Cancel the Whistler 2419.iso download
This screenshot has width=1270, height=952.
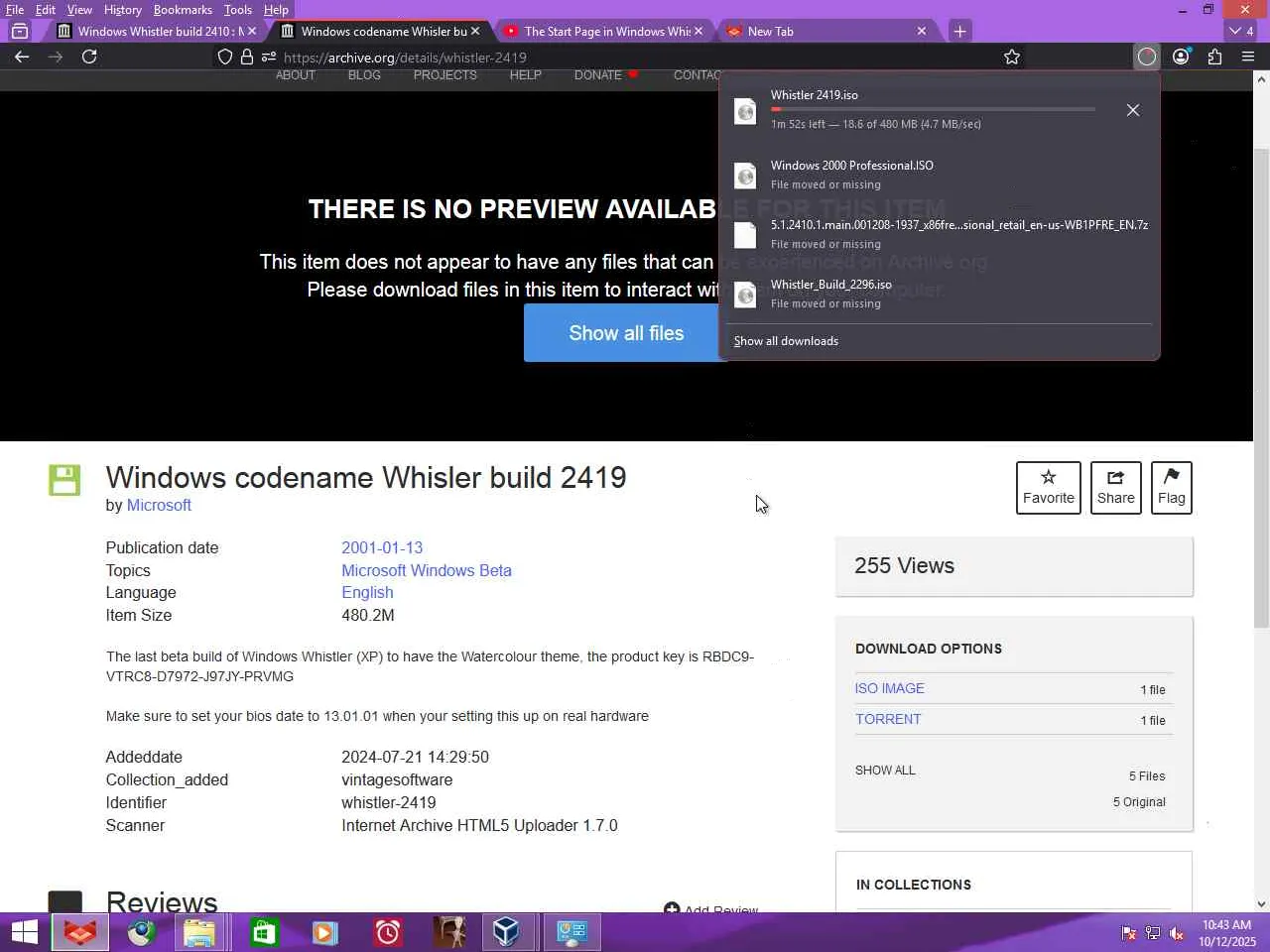[x=1133, y=110]
